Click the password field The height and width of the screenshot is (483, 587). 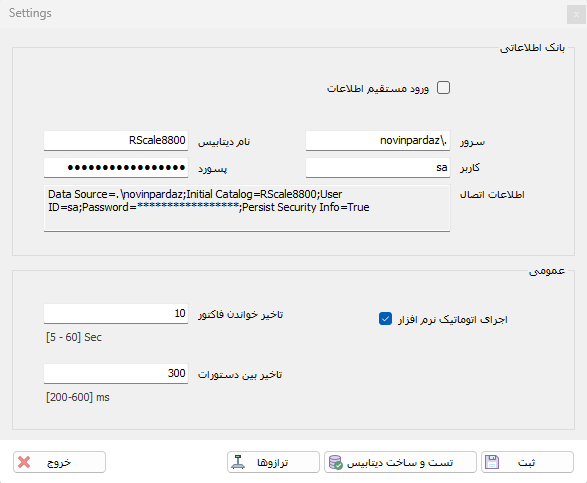click(116, 167)
